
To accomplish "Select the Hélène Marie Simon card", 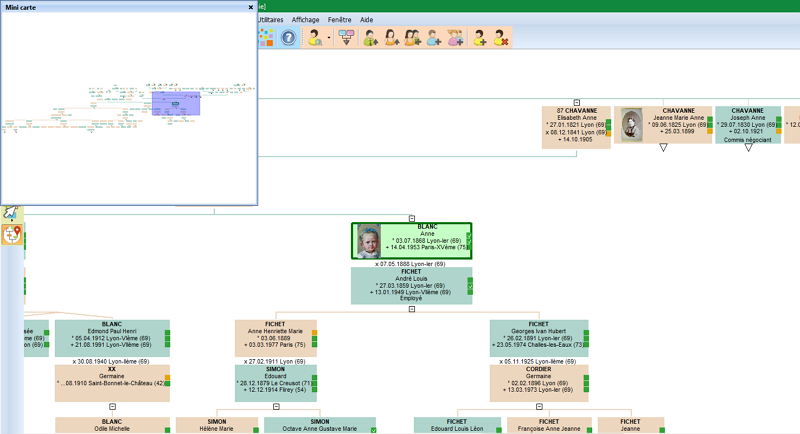I will [x=217, y=425].
